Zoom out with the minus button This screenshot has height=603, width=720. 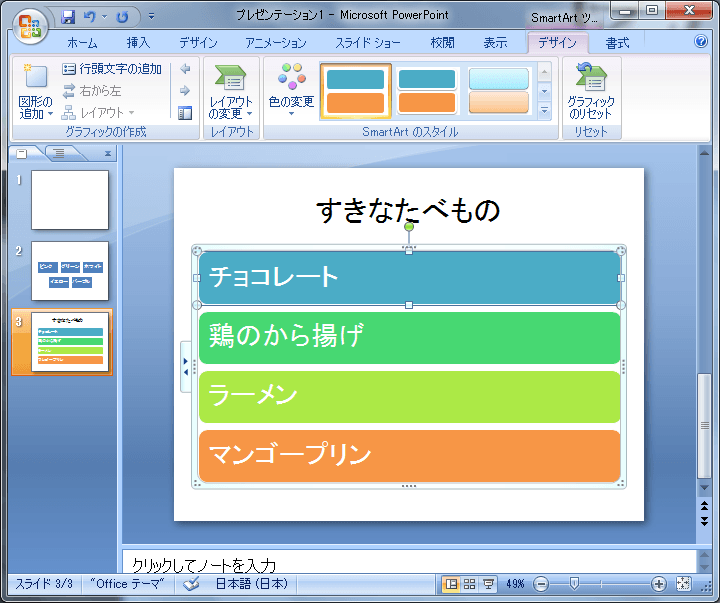[541, 584]
